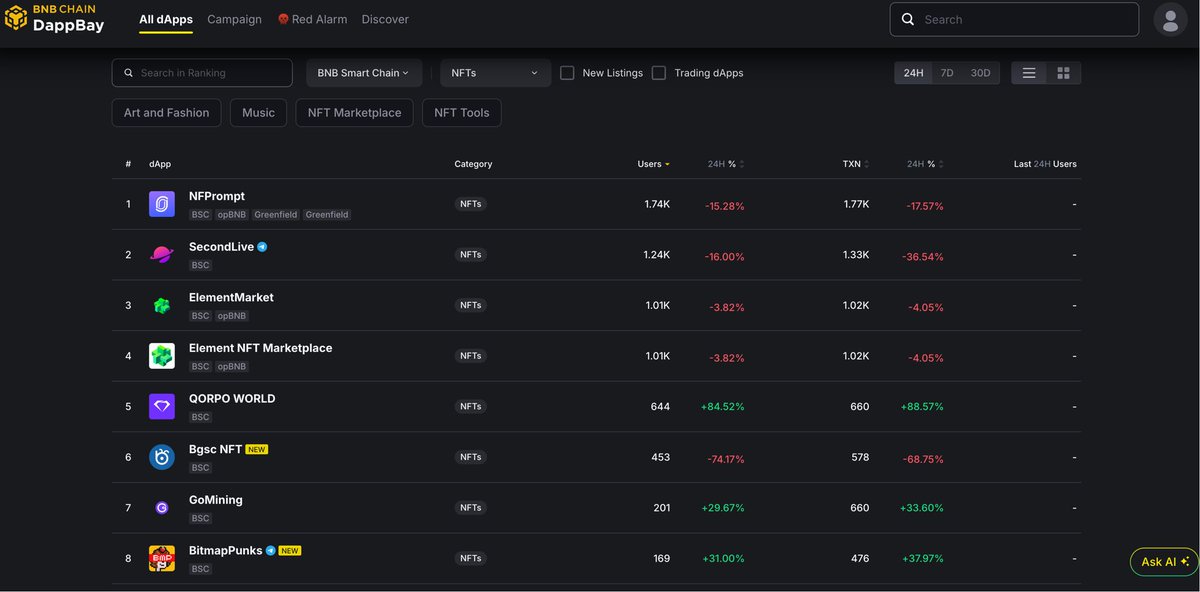Click the NFPrompt dApp logo icon
The width and height of the screenshot is (1200, 592).
(x=162, y=204)
